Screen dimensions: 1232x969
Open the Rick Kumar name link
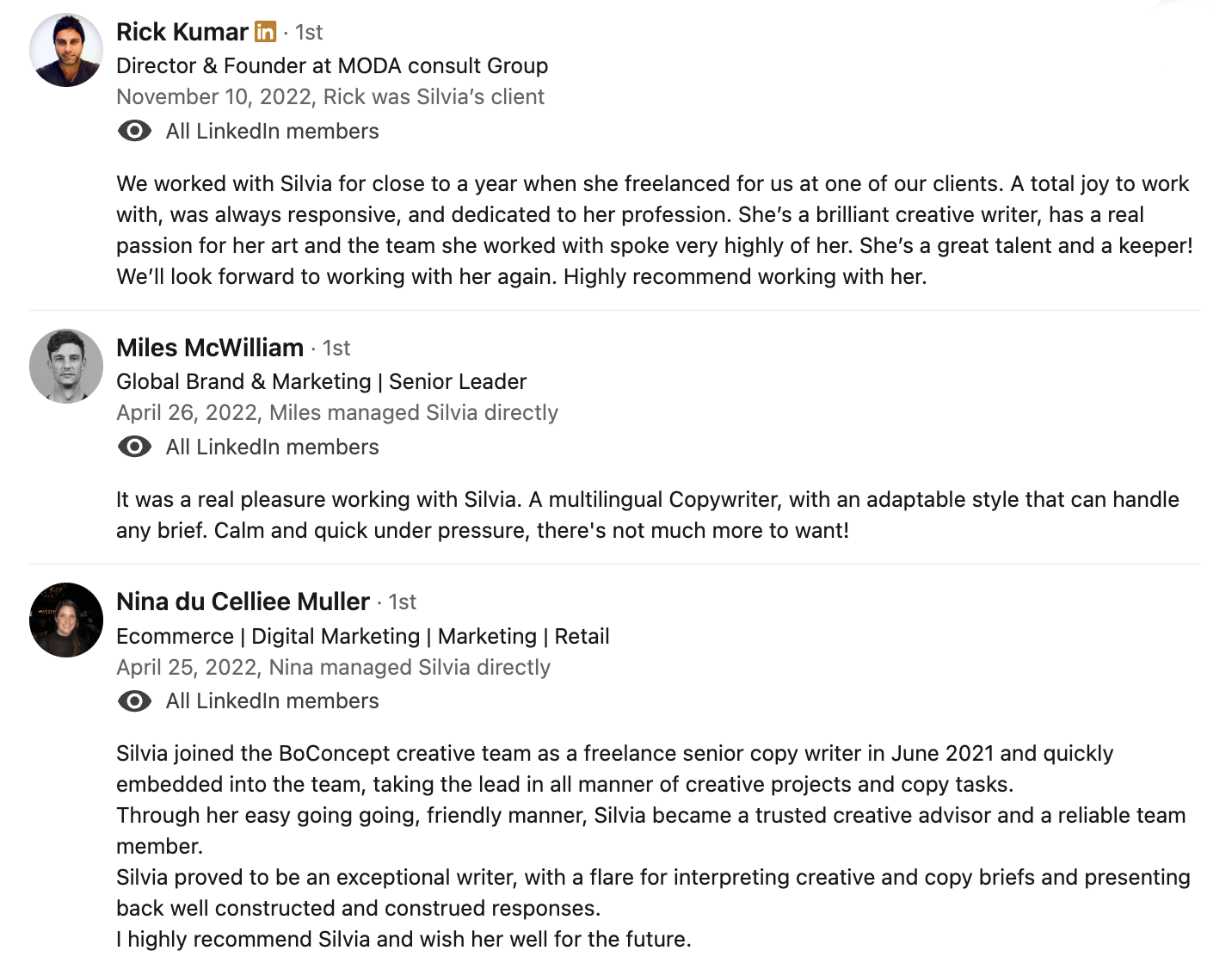click(x=182, y=33)
